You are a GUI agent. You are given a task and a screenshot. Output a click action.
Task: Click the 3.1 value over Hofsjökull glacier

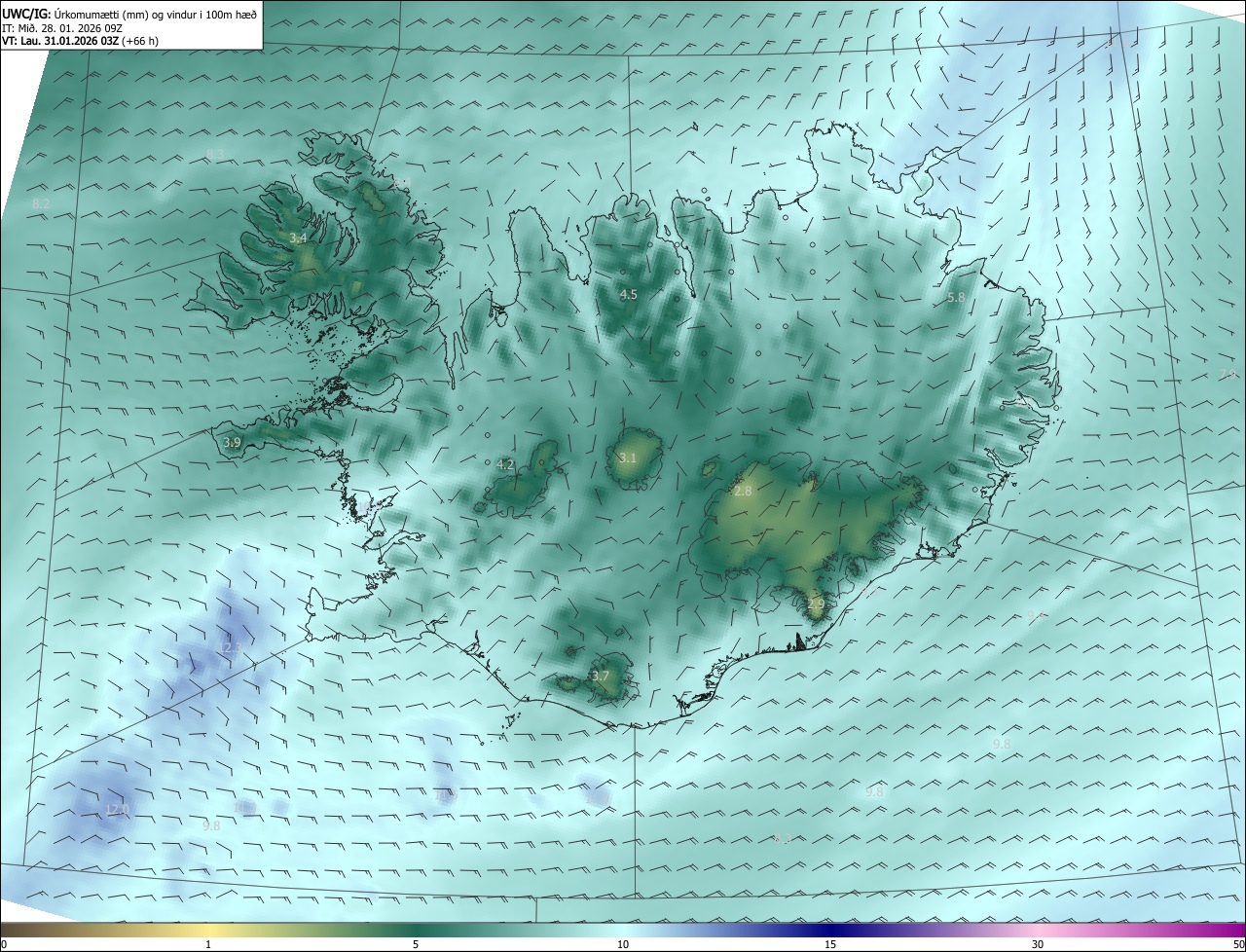[628, 458]
